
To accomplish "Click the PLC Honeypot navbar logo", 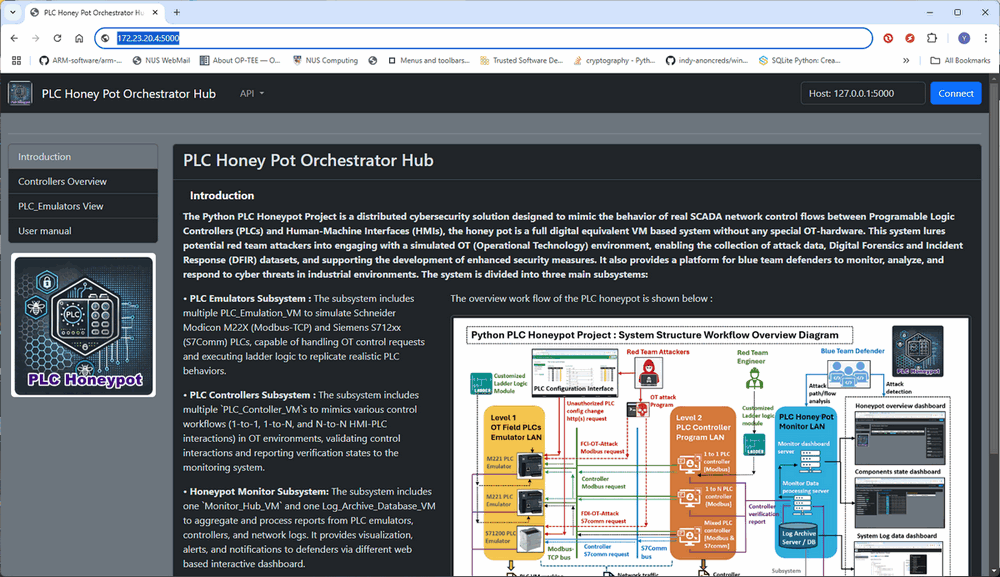I will tap(20, 93).
